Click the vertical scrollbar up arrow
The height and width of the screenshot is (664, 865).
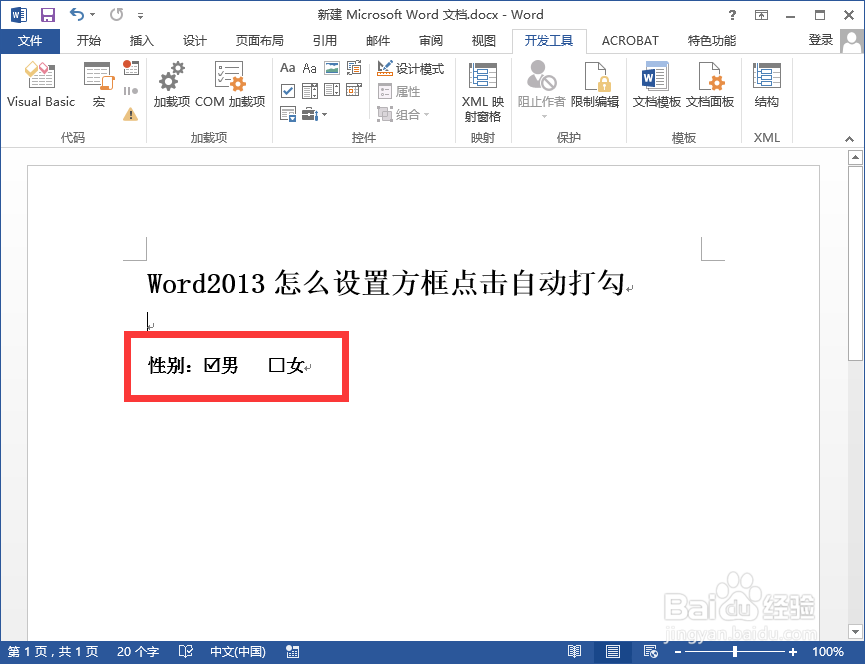(x=855, y=158)
